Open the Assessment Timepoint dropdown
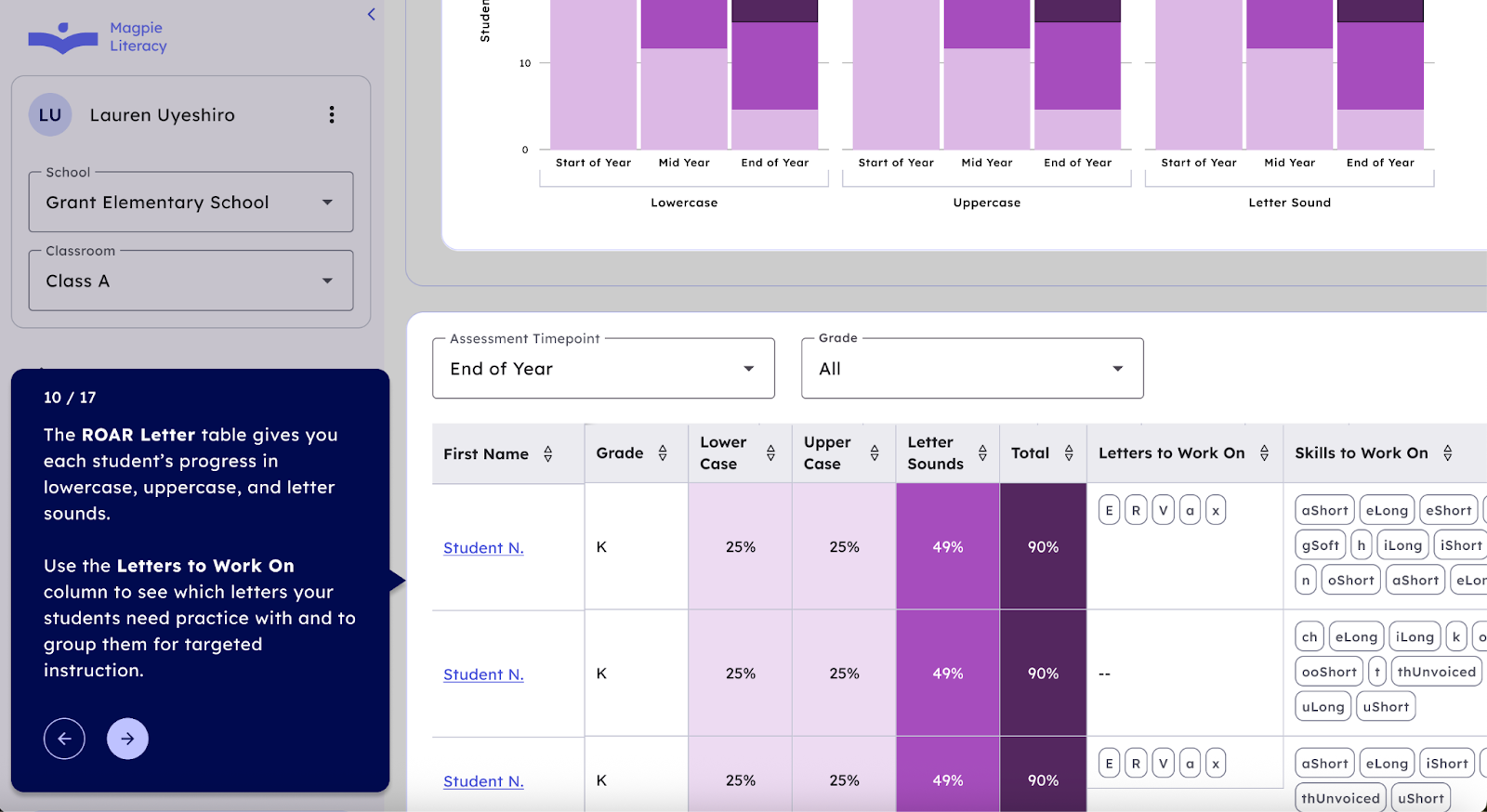Viewport: 1487px width, 812px height. pos(603,369)
